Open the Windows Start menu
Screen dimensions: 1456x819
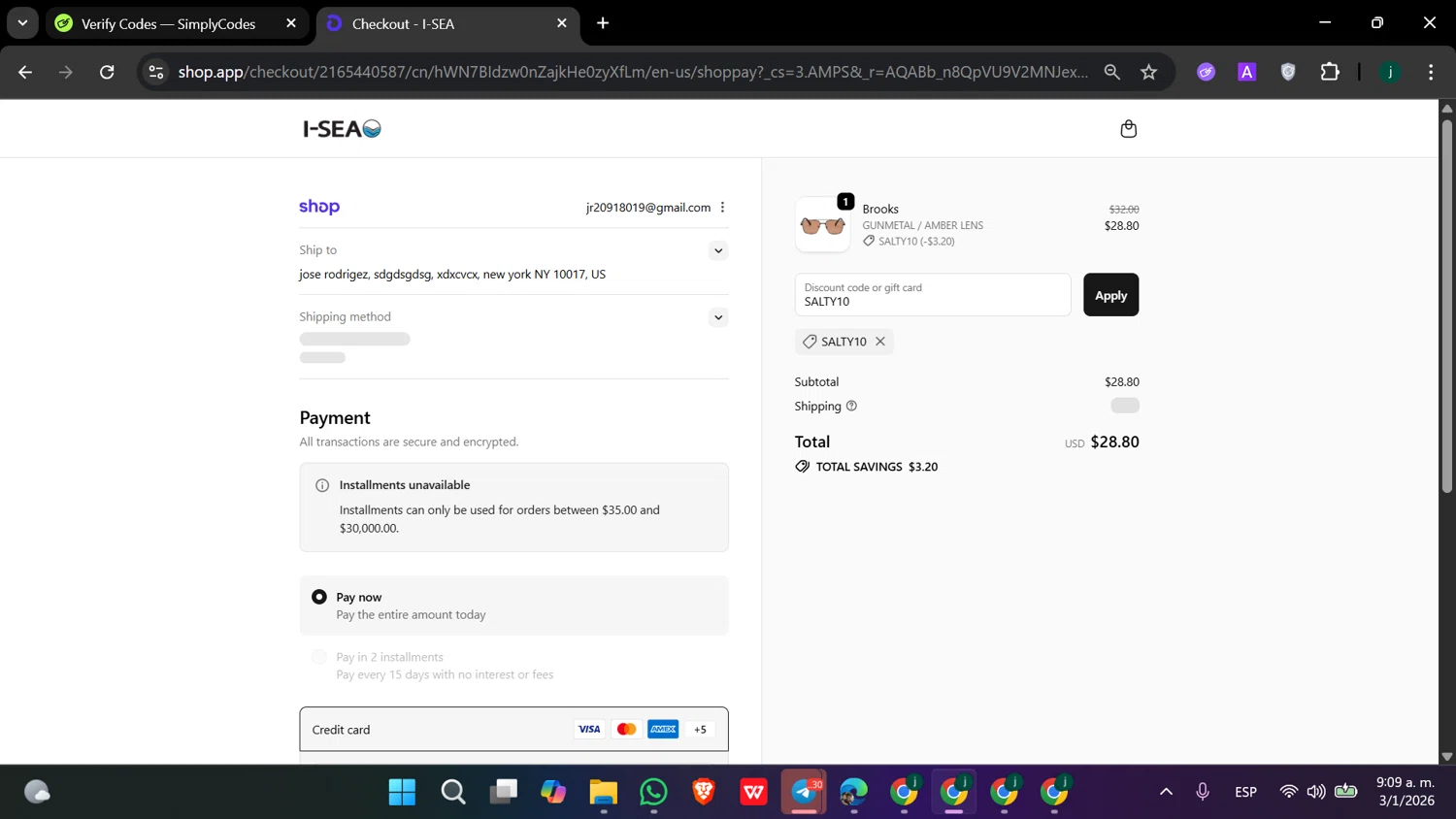pos(402,792)
